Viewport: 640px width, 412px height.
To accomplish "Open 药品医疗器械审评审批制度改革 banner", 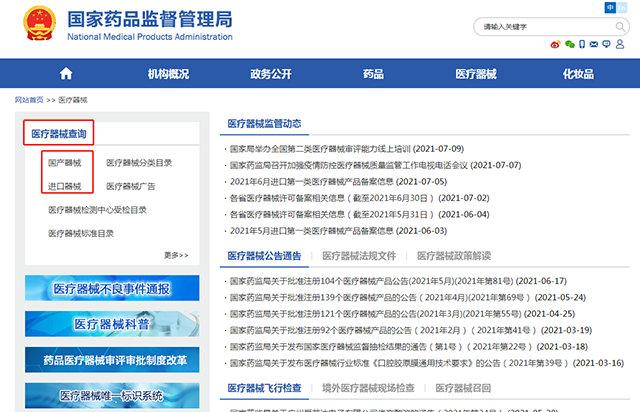I will pyautogui.click(x=112, y=360).
